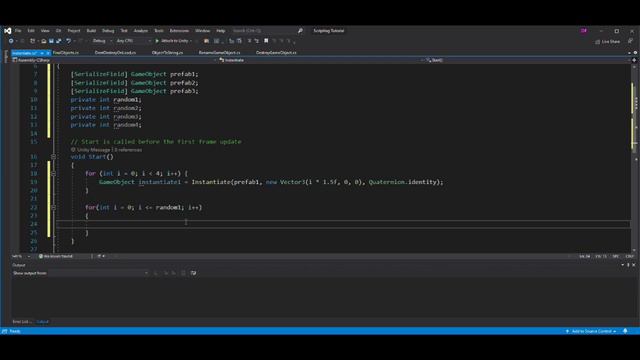The height and width of the screenshot is (360, 640).
Task: Collapse the void Start() method
Action: click(x=53, y=157)
